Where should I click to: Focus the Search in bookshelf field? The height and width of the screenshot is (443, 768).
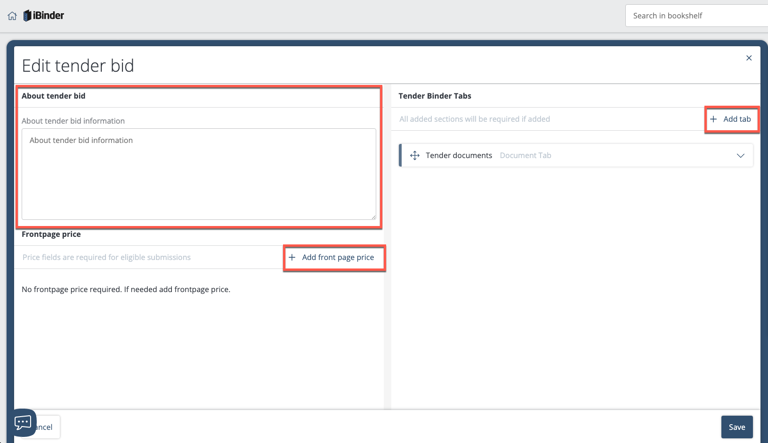(x=696, y=16)
